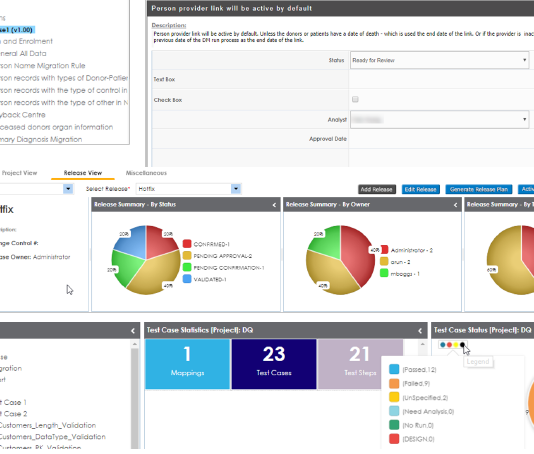534x454 pixels.
Task: Click the UnSpecified legend swatch
Action: click(394, 397)
